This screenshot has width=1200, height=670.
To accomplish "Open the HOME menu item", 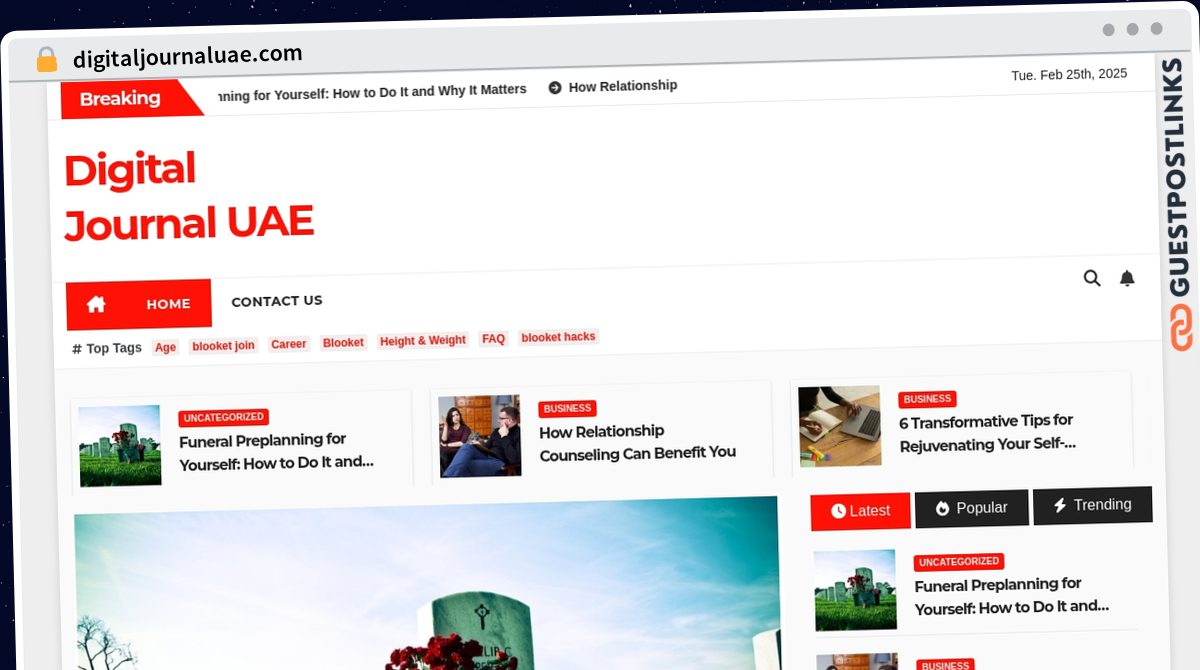I will 168,304.
